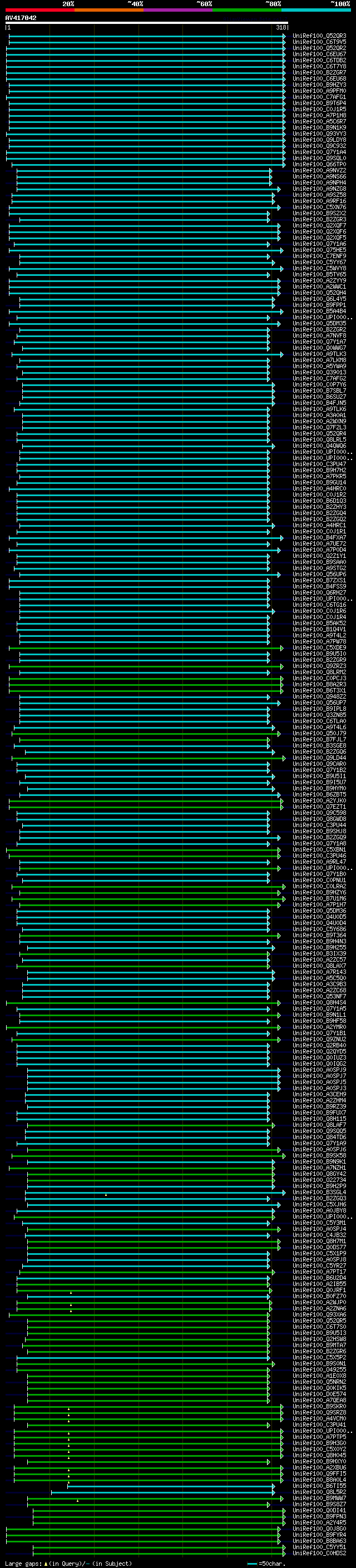Click the white query sequence ruler bar
The image size is (356, 1568).
[147, 23]
